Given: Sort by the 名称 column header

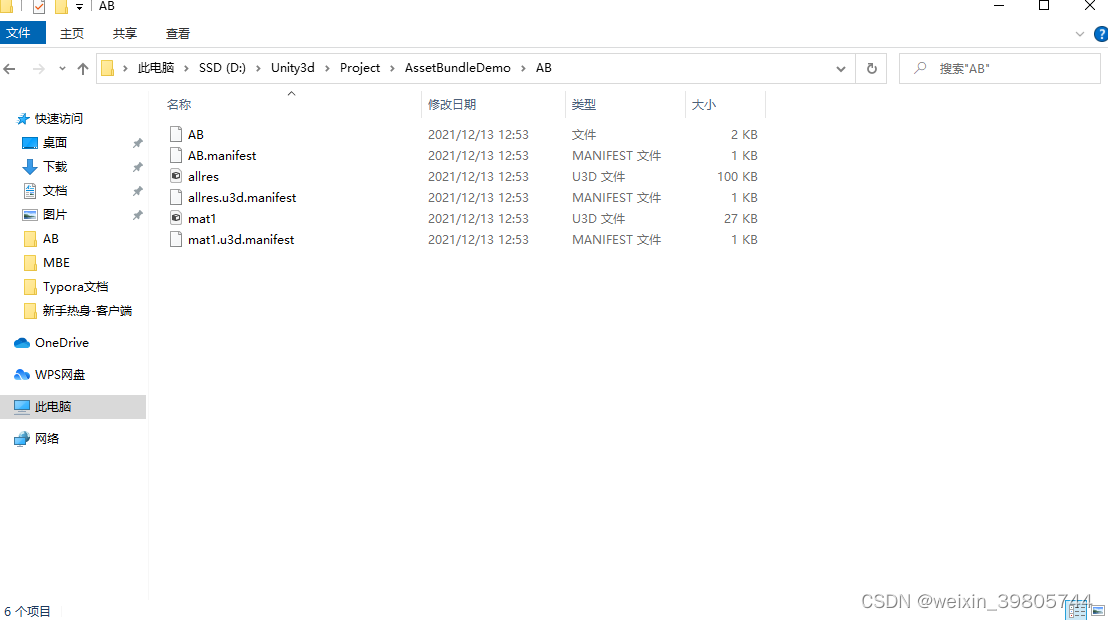Looking at the screenshot, I should click(x=179, y=105).
